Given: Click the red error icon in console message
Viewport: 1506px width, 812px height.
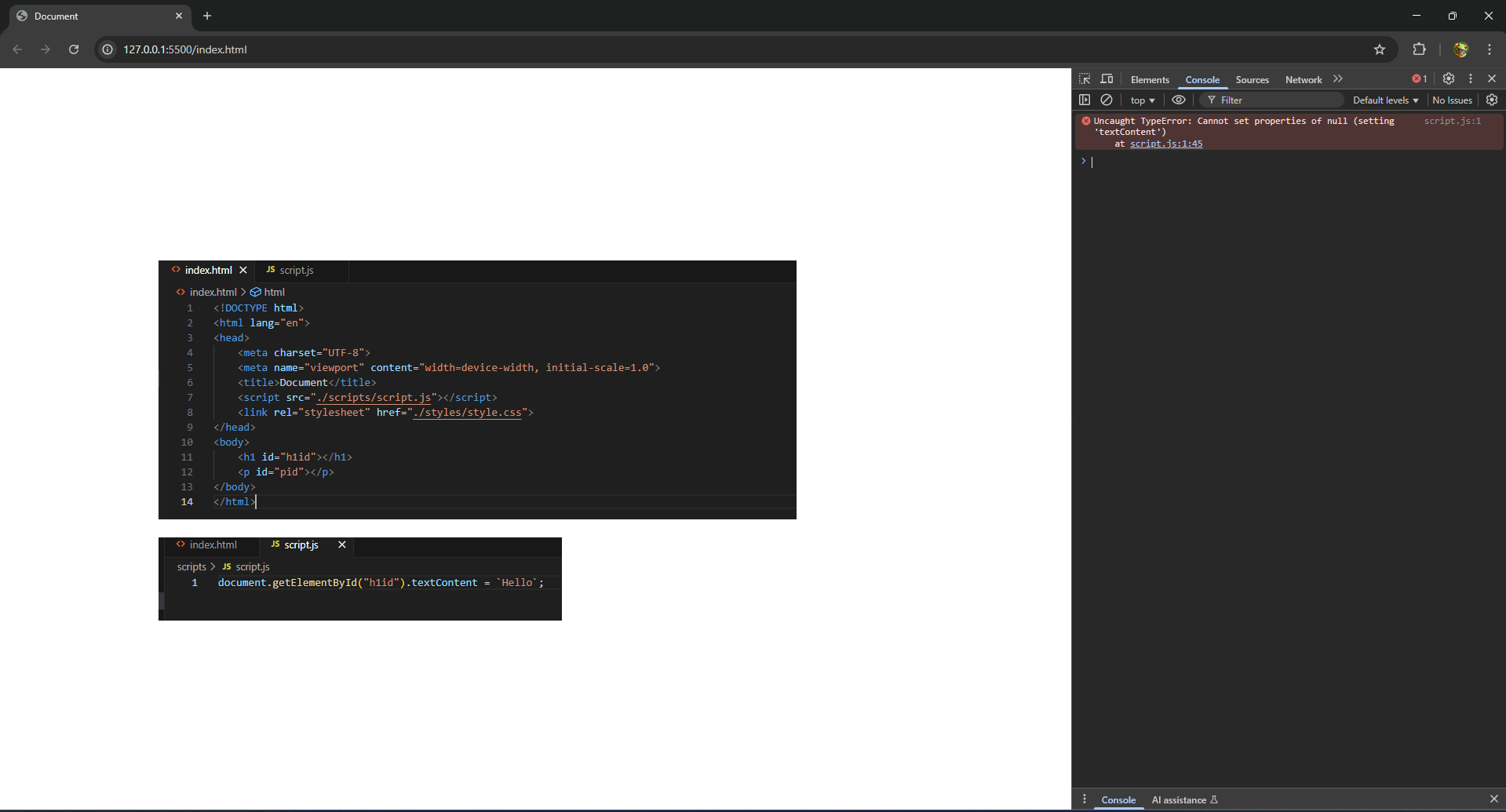Looking at the screenshot, I should click(1085, 121).
